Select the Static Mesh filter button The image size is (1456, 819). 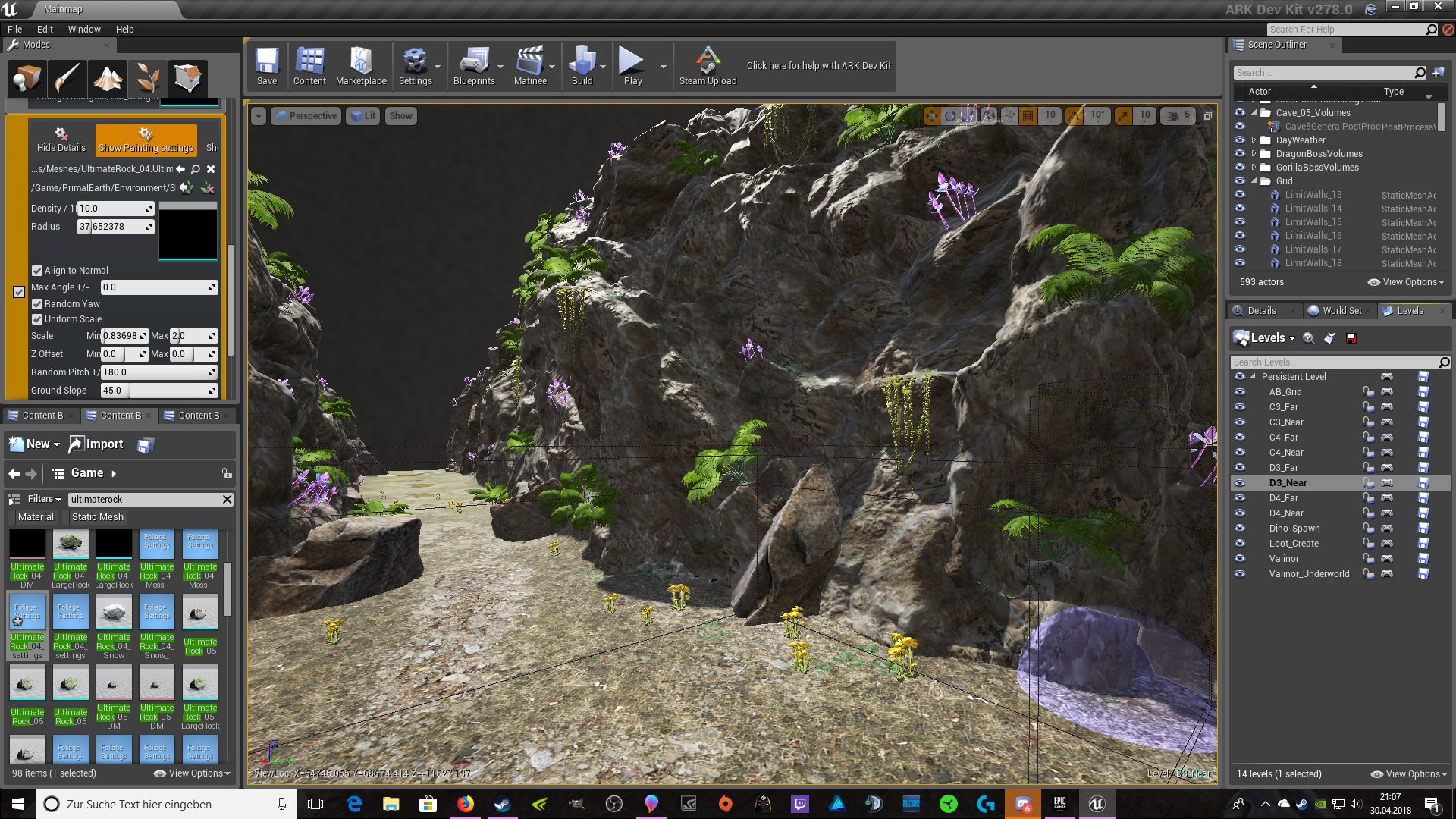[98, 517]
